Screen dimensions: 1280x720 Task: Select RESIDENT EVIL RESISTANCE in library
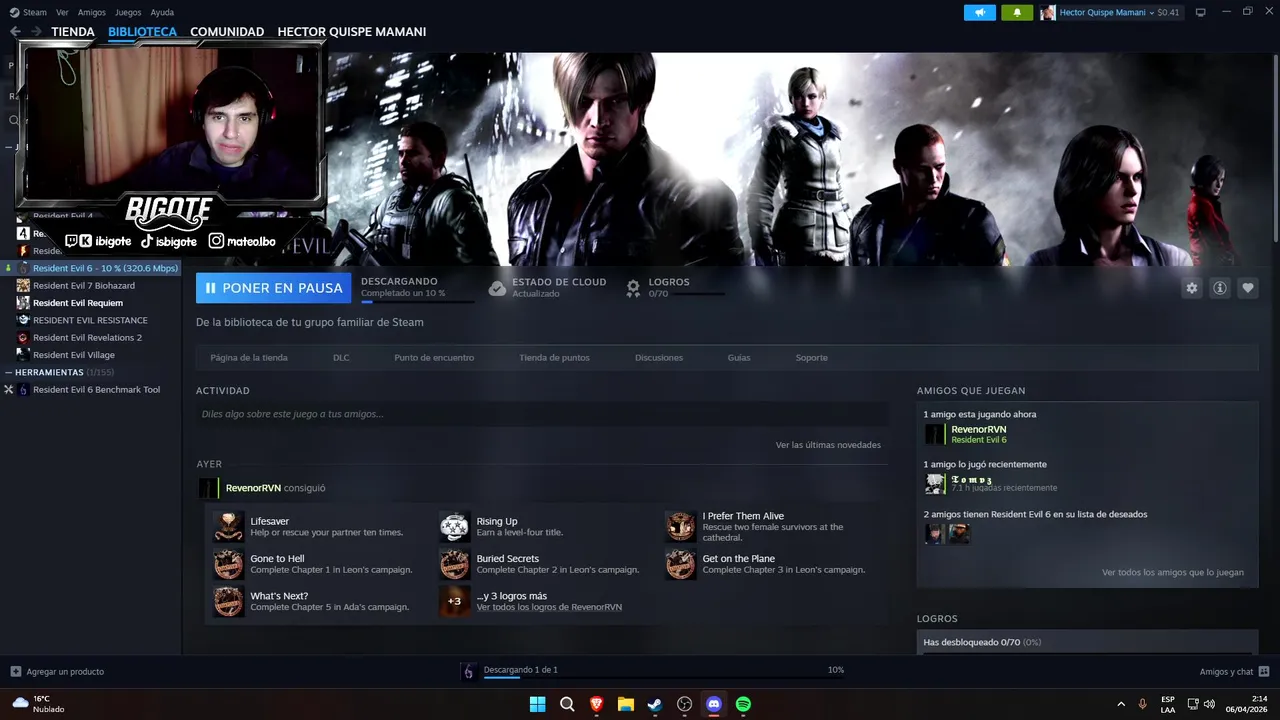(91, 320)
